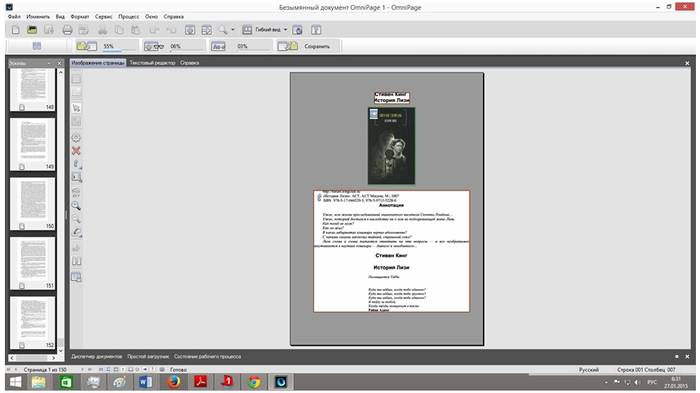This screenshot has width=700, height=393.
Task: Click the book cover image zone
Action: click(392, 146)
